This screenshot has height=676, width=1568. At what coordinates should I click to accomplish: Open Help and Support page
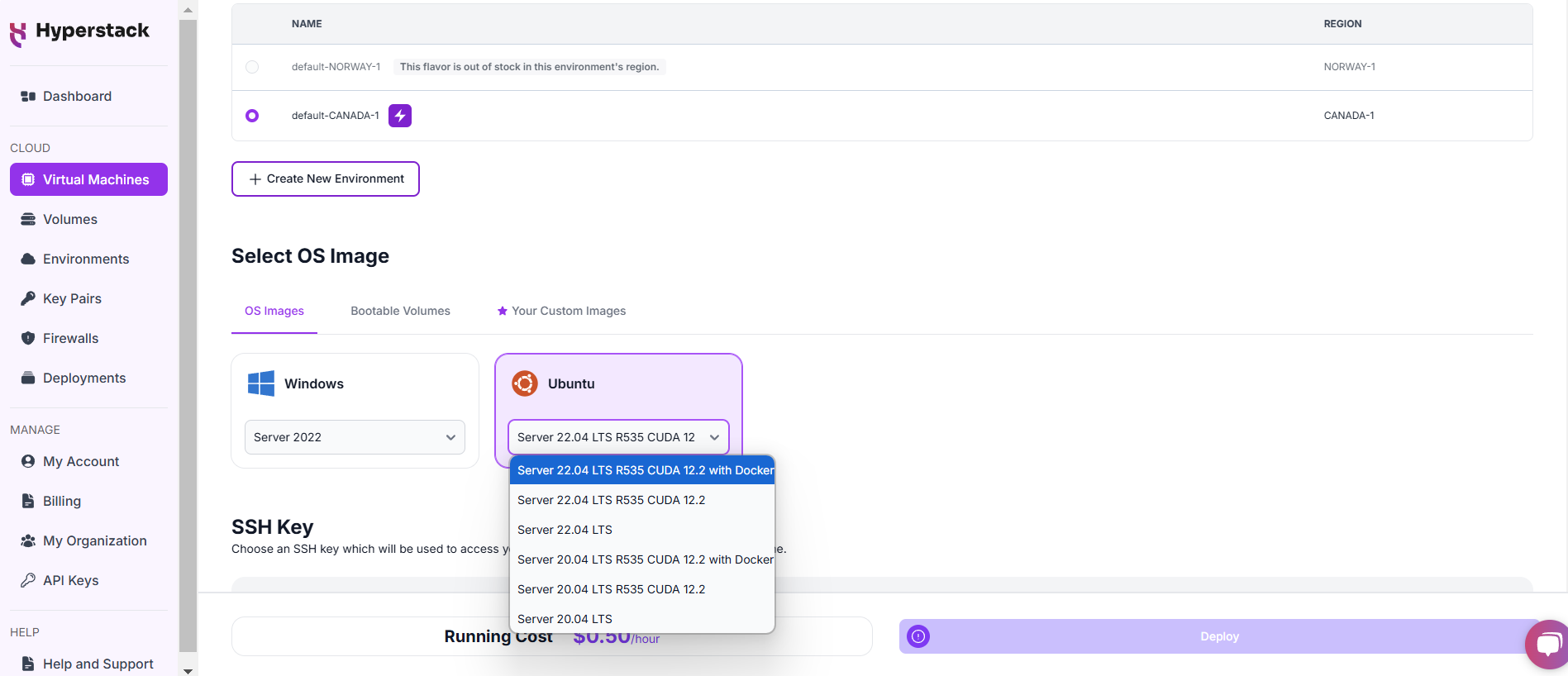tap(88, 664)
